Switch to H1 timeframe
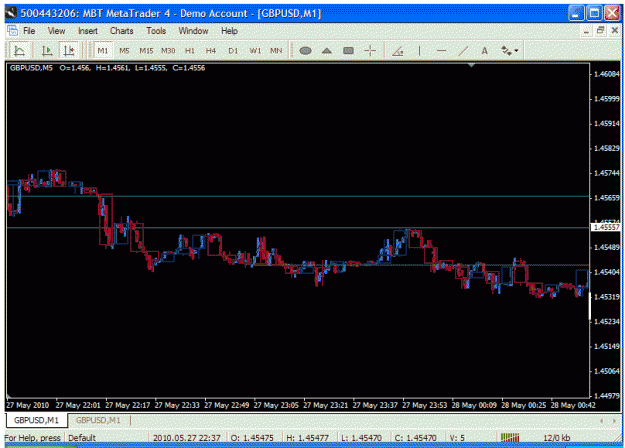 (190, 51)
